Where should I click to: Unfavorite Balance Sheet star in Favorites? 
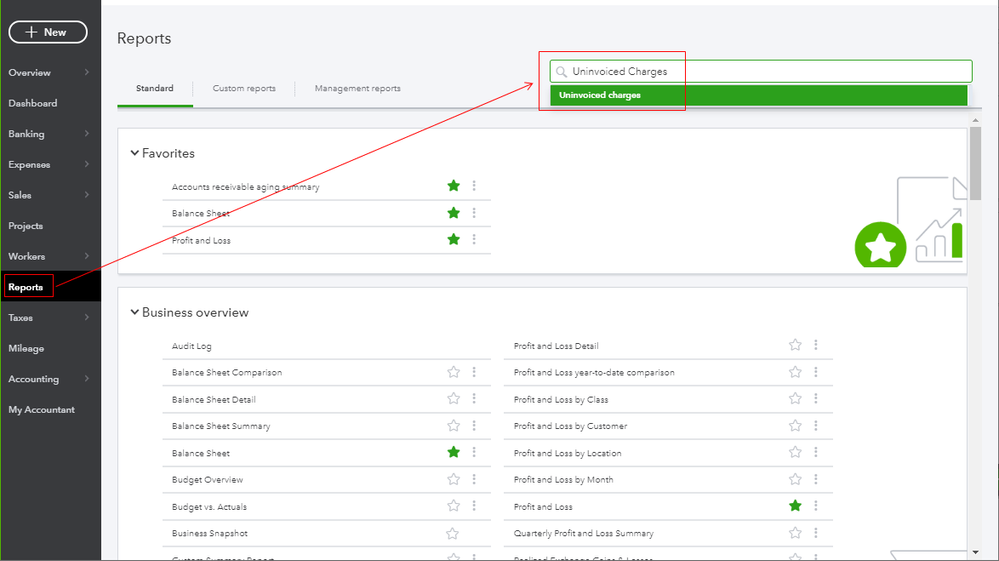[x=454, y=213]
